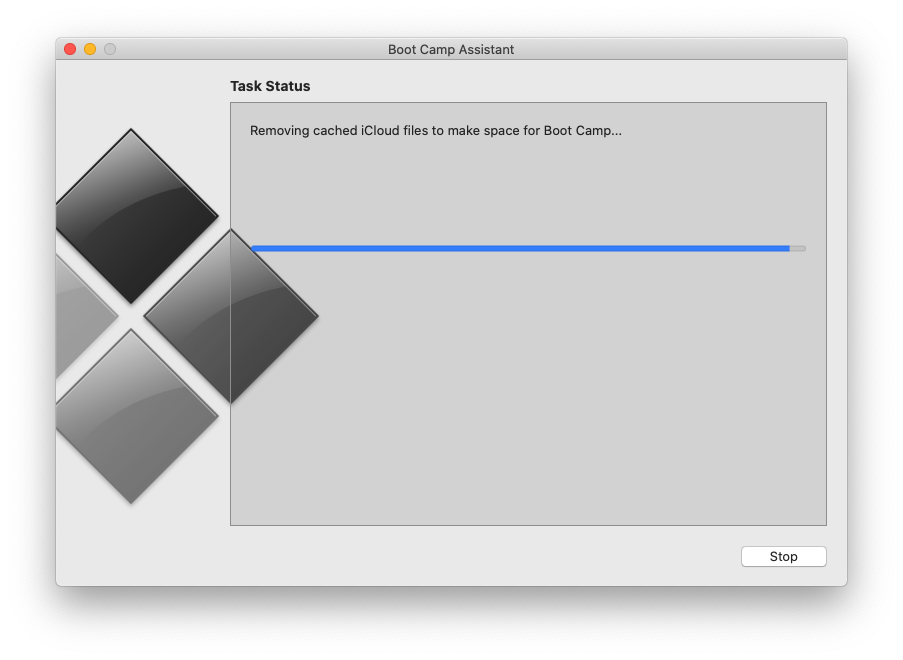Click the 'Boot Camp Assistant' window title
Image resolution: width=903 pixels, height=660 pixels.
(x=451, y=50)
